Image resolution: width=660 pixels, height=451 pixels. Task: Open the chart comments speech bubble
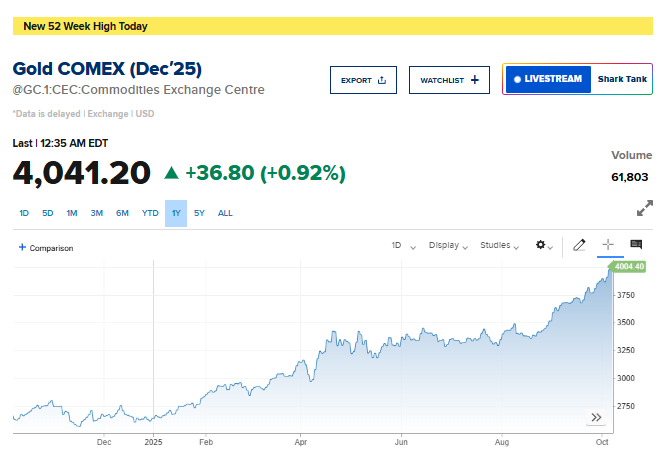tap(636, 245)
